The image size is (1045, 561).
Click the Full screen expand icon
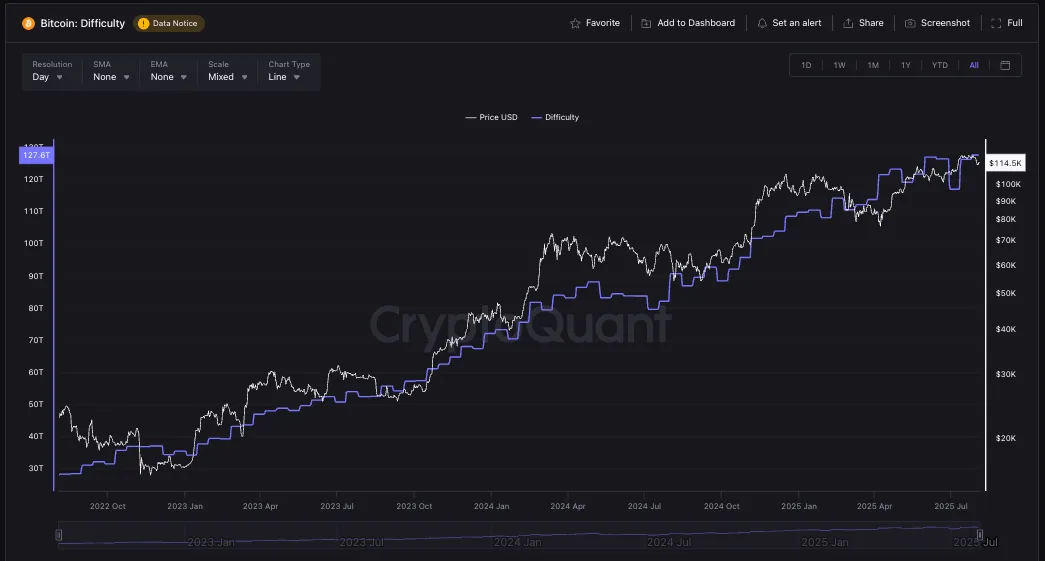pyautogui.click(x=996, y=23)
